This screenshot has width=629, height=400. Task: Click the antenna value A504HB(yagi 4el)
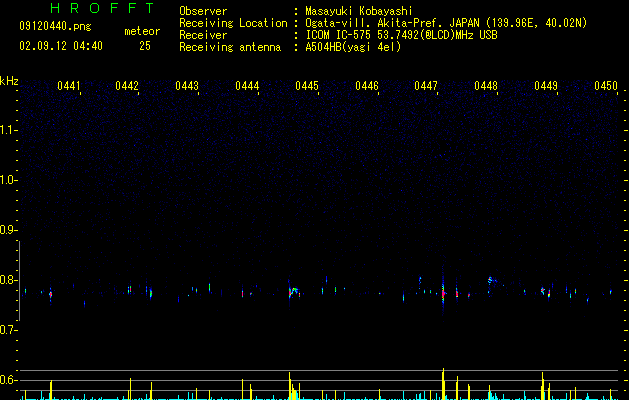pos(353,47)
